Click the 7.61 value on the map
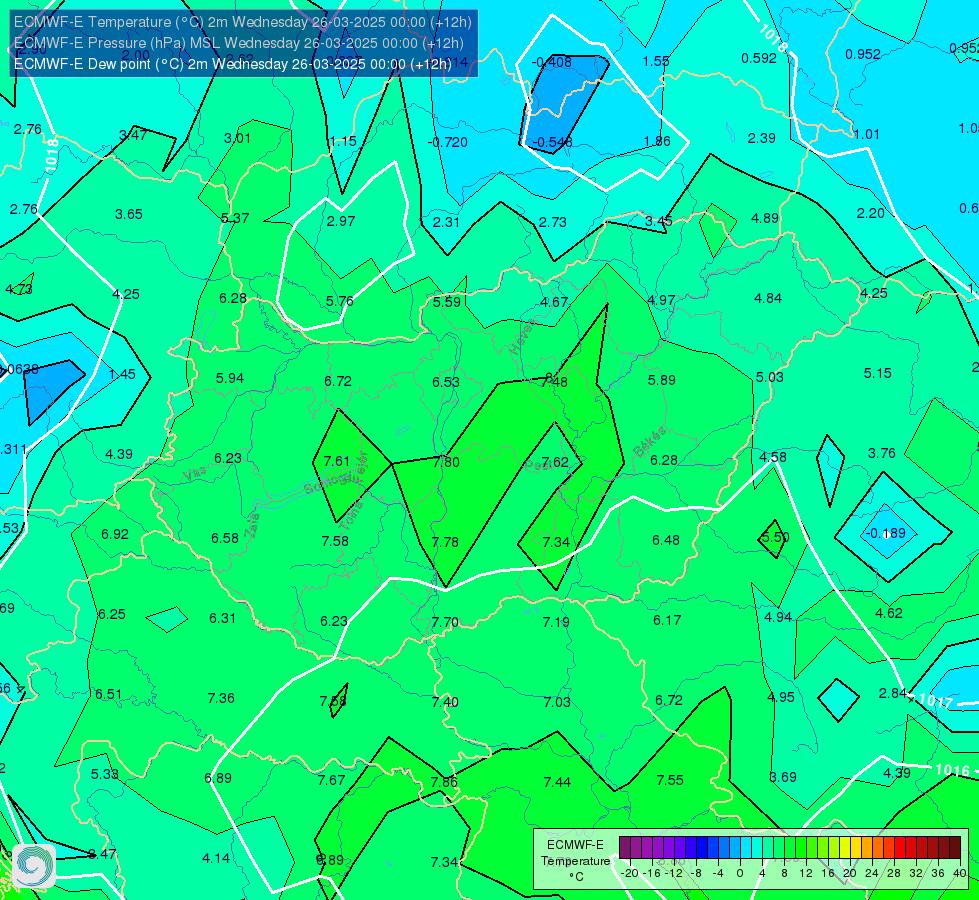The width and height of the screenshot is (979, 900). (x=337, y=462)
